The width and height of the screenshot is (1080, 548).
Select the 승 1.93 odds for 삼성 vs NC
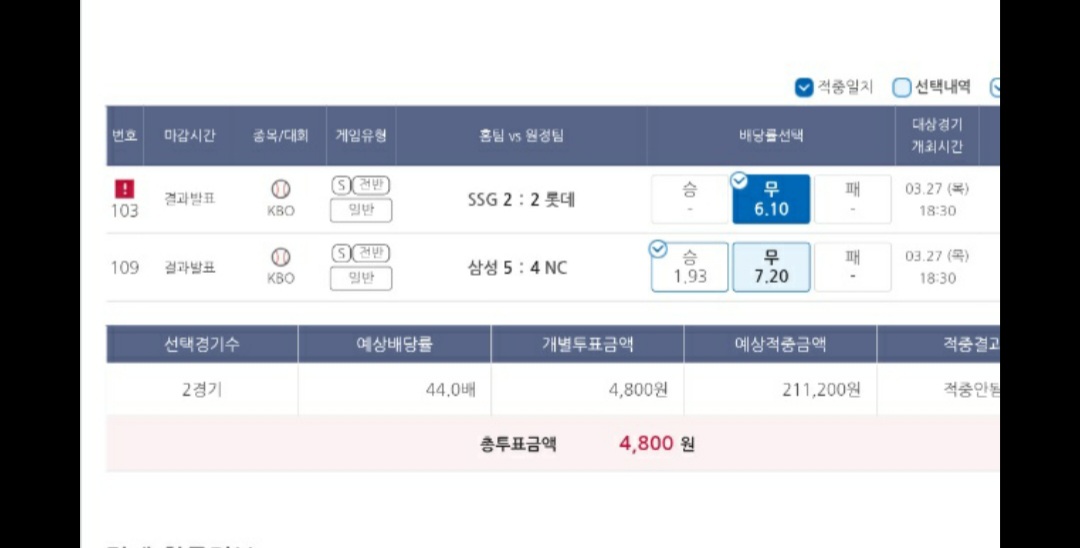click(x=690, y=267)
